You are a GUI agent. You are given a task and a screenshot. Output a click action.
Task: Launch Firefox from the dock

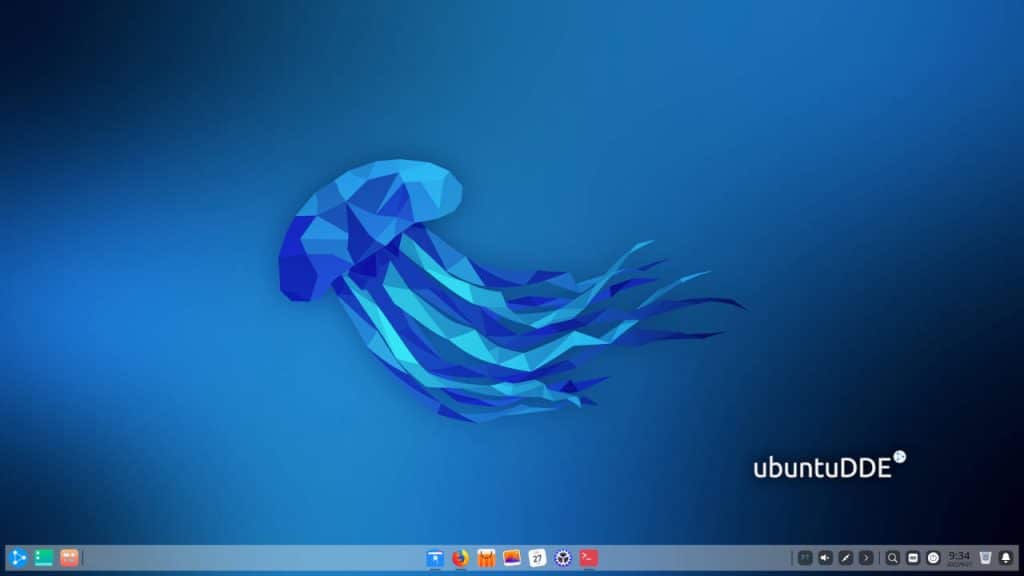coord(459,557)
